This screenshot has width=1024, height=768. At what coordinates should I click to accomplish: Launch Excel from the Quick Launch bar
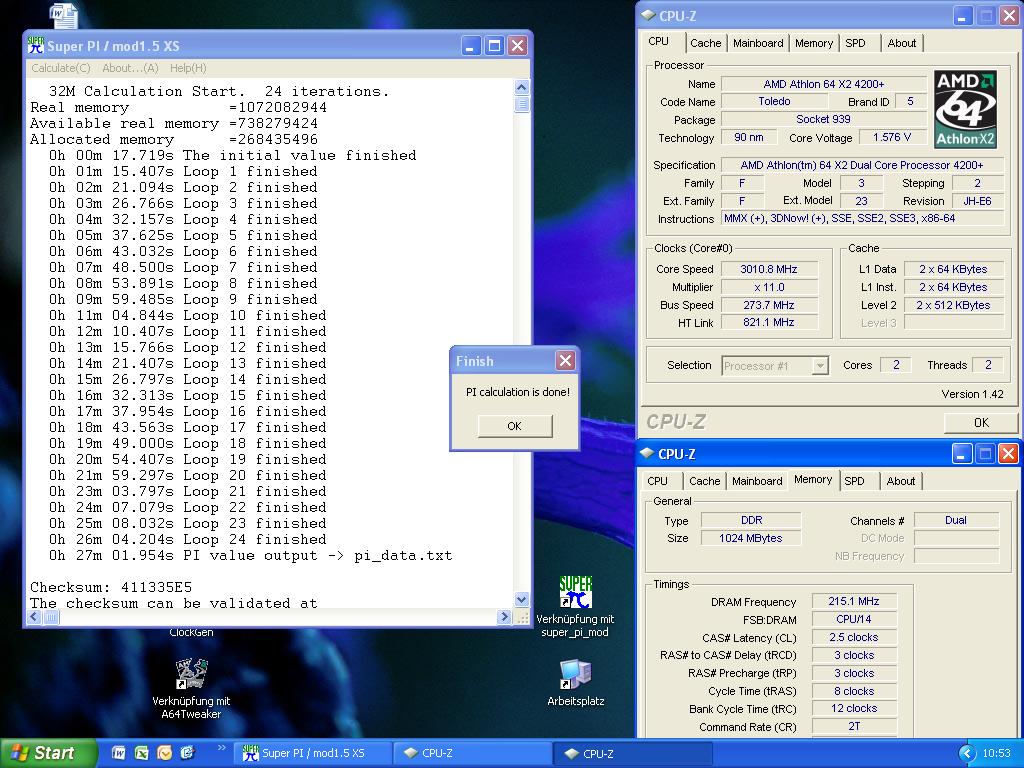coord(141,753)
